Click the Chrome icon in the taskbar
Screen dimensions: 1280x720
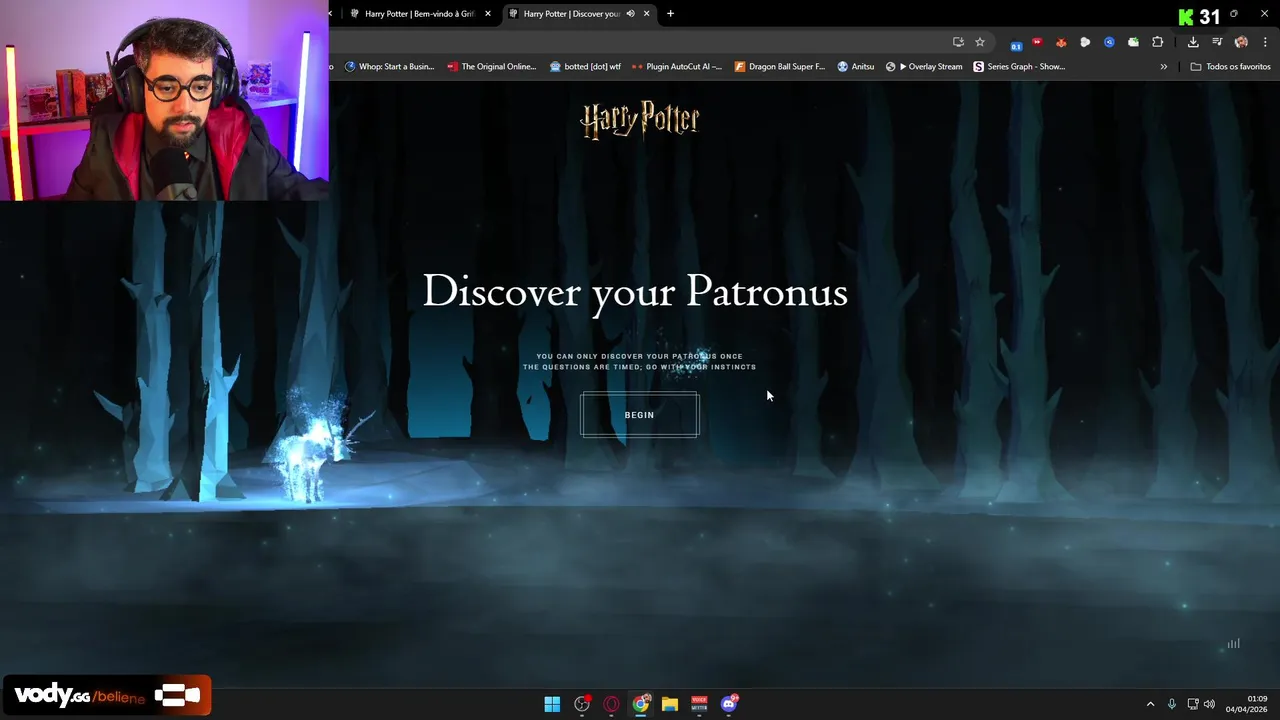tap(641, 704)
